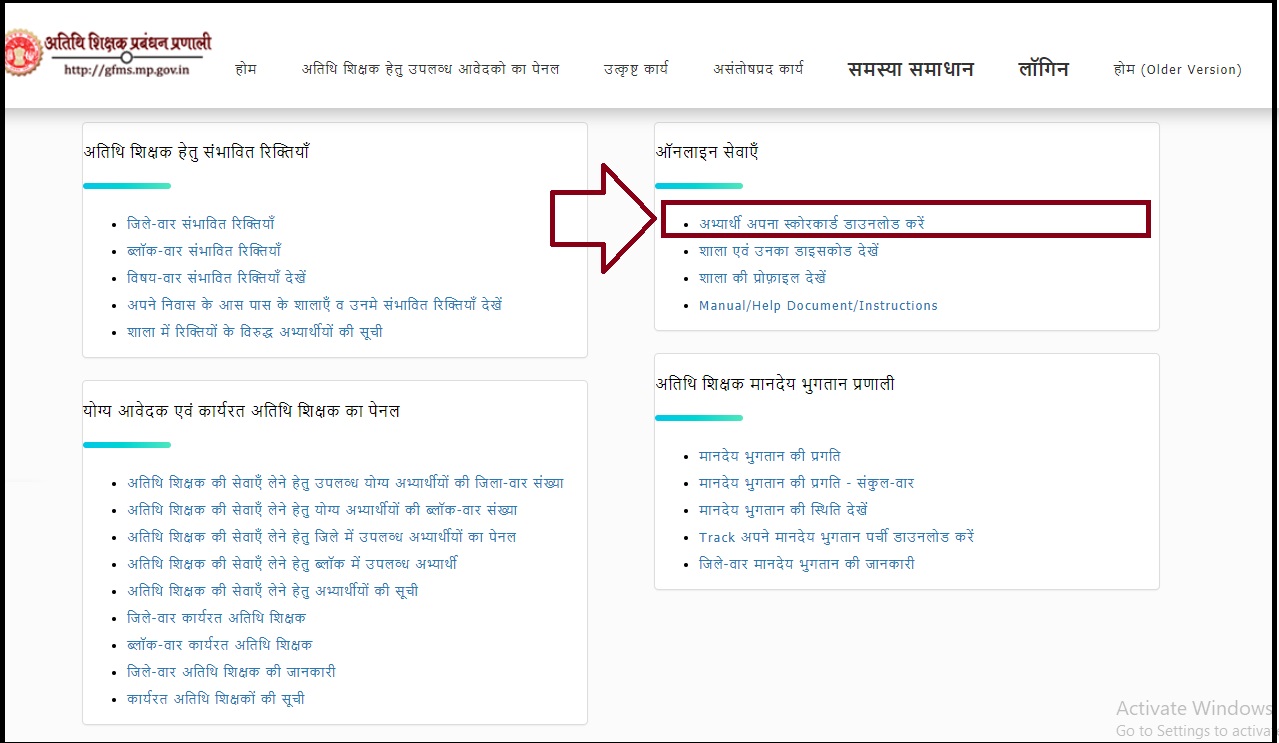Select असंतोषप्रद कार्य in navigation bar

(x=757, y=69)
